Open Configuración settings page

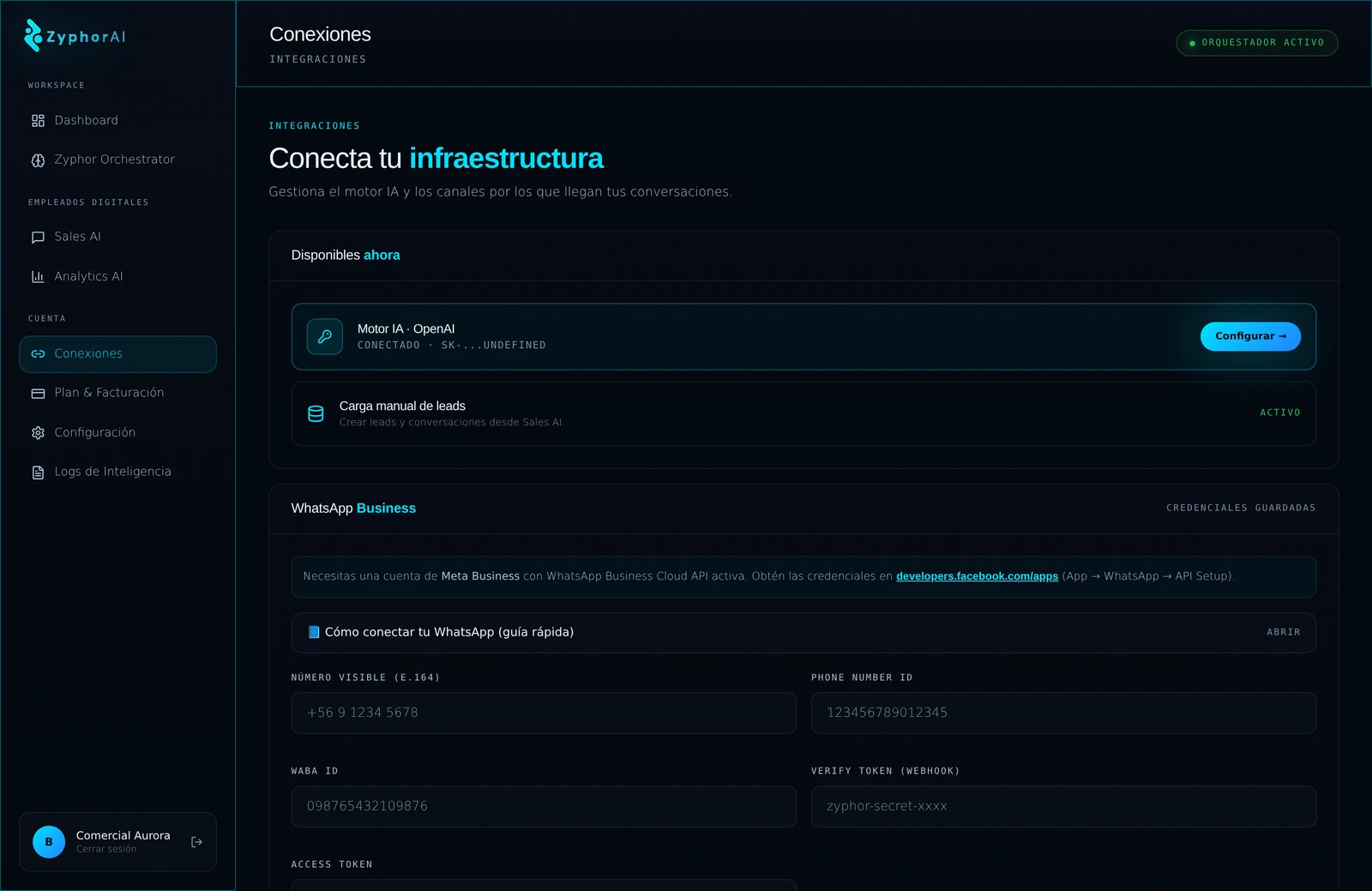coord(117,433)
